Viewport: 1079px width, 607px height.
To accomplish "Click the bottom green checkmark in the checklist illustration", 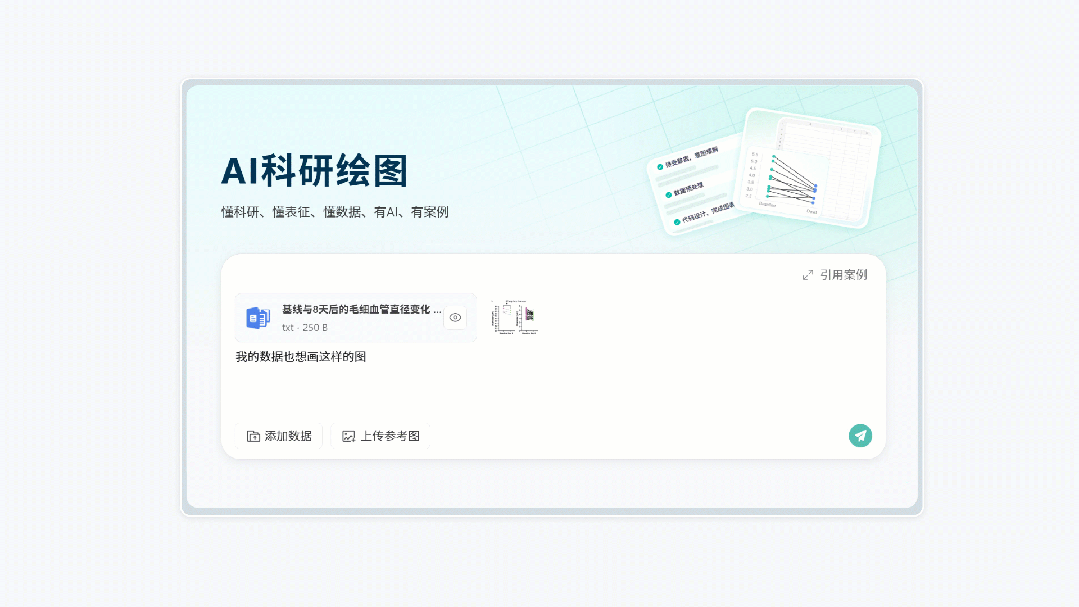I will (x=676, y=222).
